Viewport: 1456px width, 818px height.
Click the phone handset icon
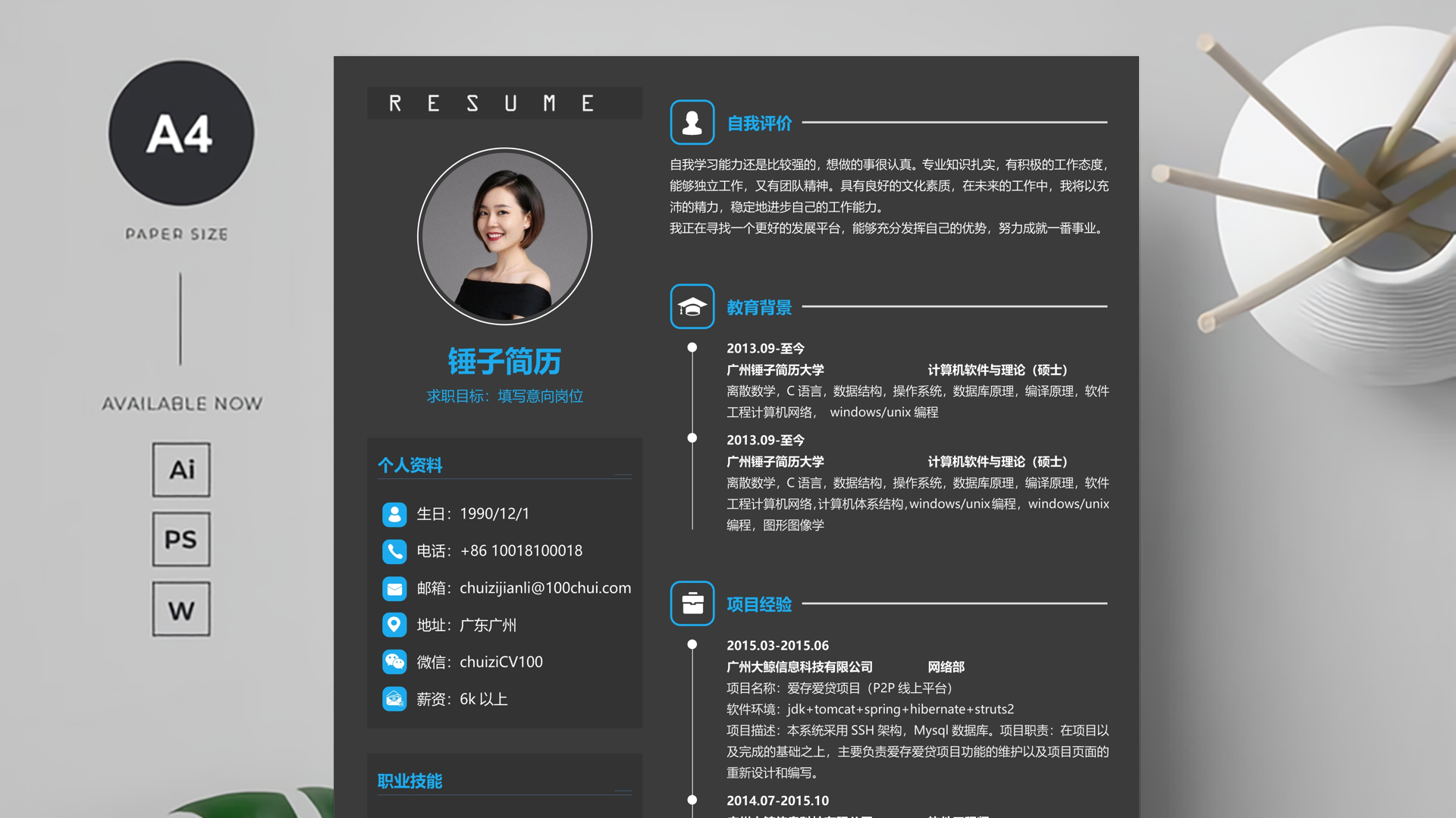(394, 551)
